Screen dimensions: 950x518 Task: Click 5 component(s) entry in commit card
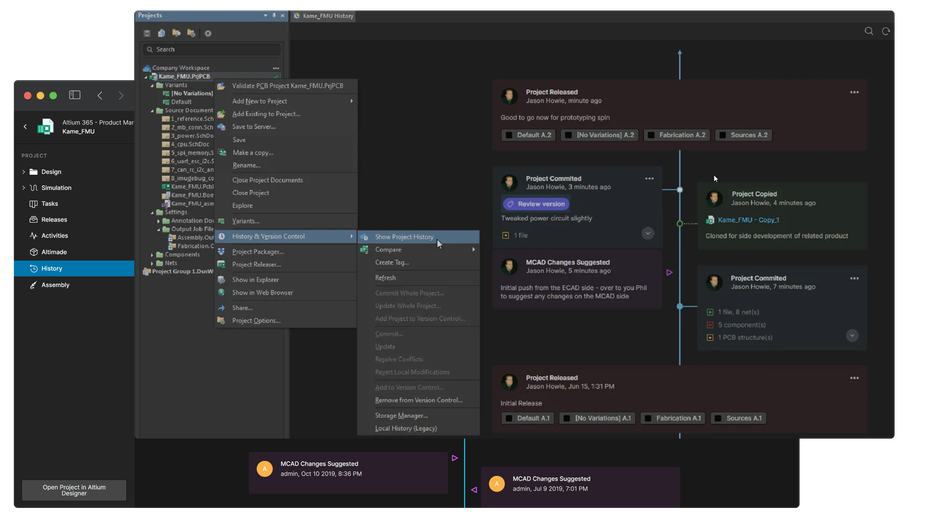736,325
